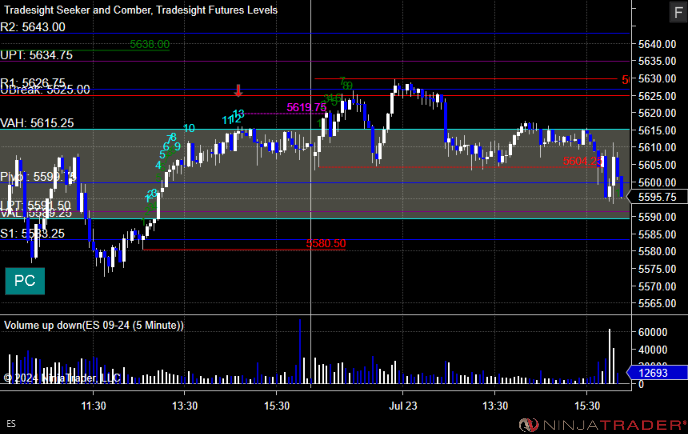Screen dimensions: 688x434
Task: Click the cyan count number 10
Action: [189, 128]
